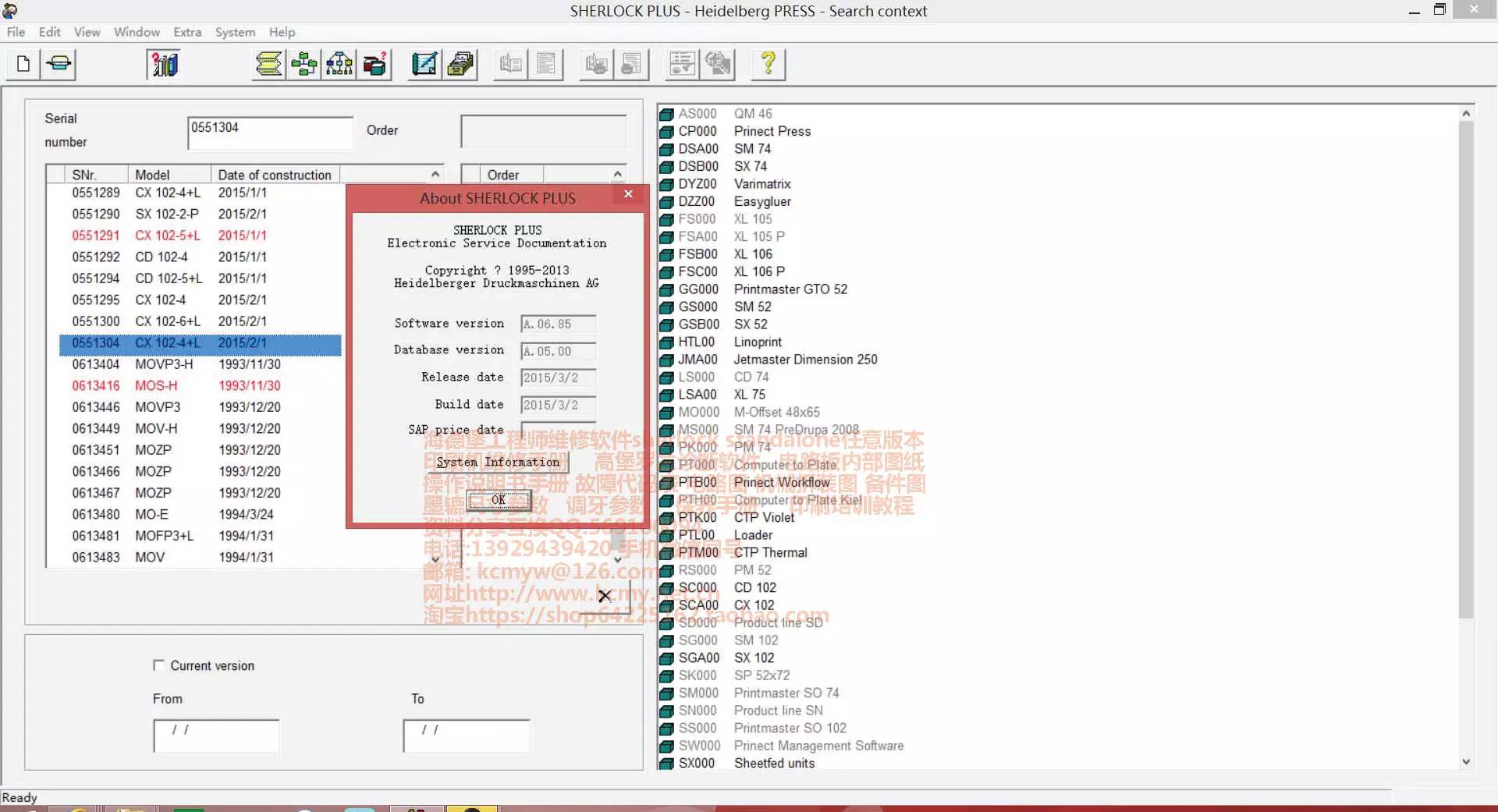Click the greyed globe search toolbar icon
The width and height of the screenshot is (1498, 812).
[718, 64]
